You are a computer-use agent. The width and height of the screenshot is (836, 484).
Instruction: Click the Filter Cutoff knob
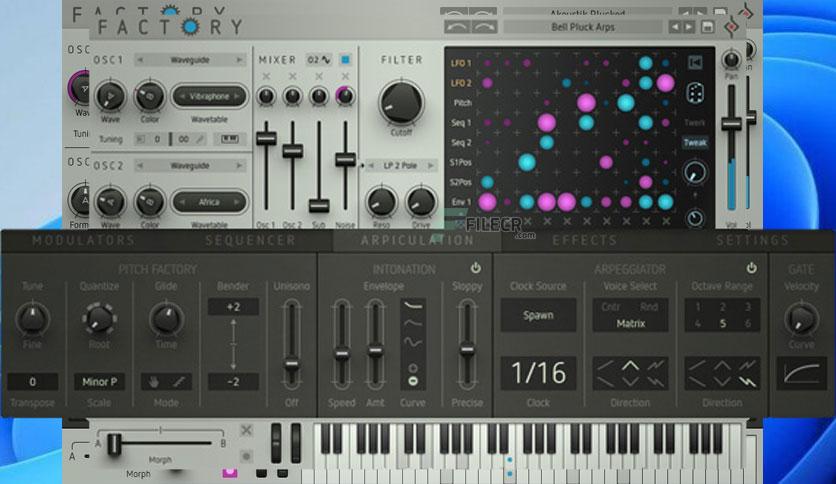point(401,102)
